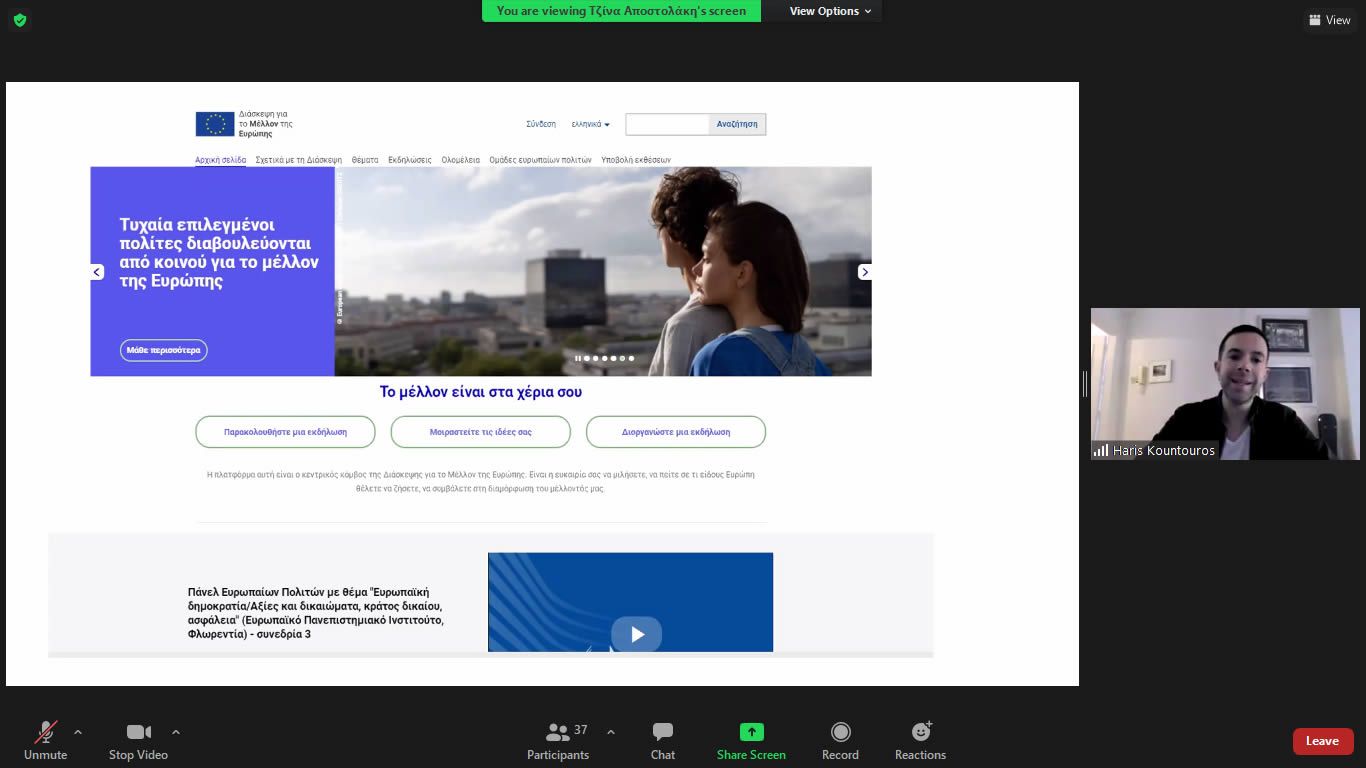Viewport: 1366px width, 768px height.
Task: Expand the video options arrow beside Stop Video
Action: click(176, 732)
